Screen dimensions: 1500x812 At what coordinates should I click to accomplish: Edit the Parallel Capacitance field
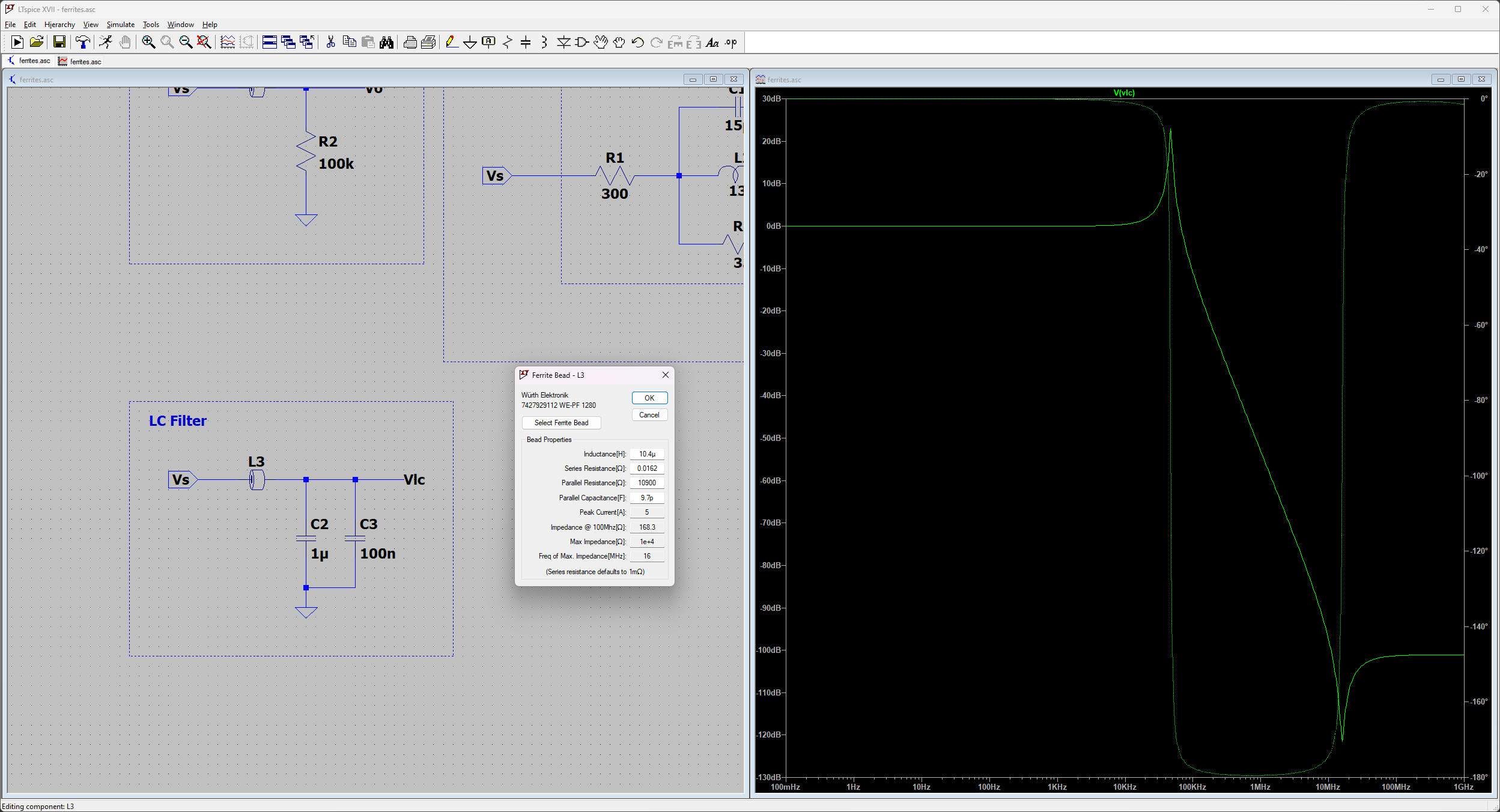pyautogui.click(x=647, y=498)
